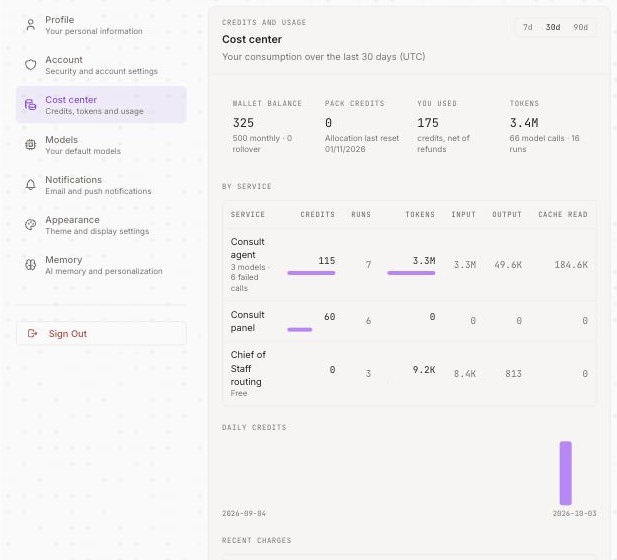Click Chief of Staff input value 8.4K

[465, 373]
